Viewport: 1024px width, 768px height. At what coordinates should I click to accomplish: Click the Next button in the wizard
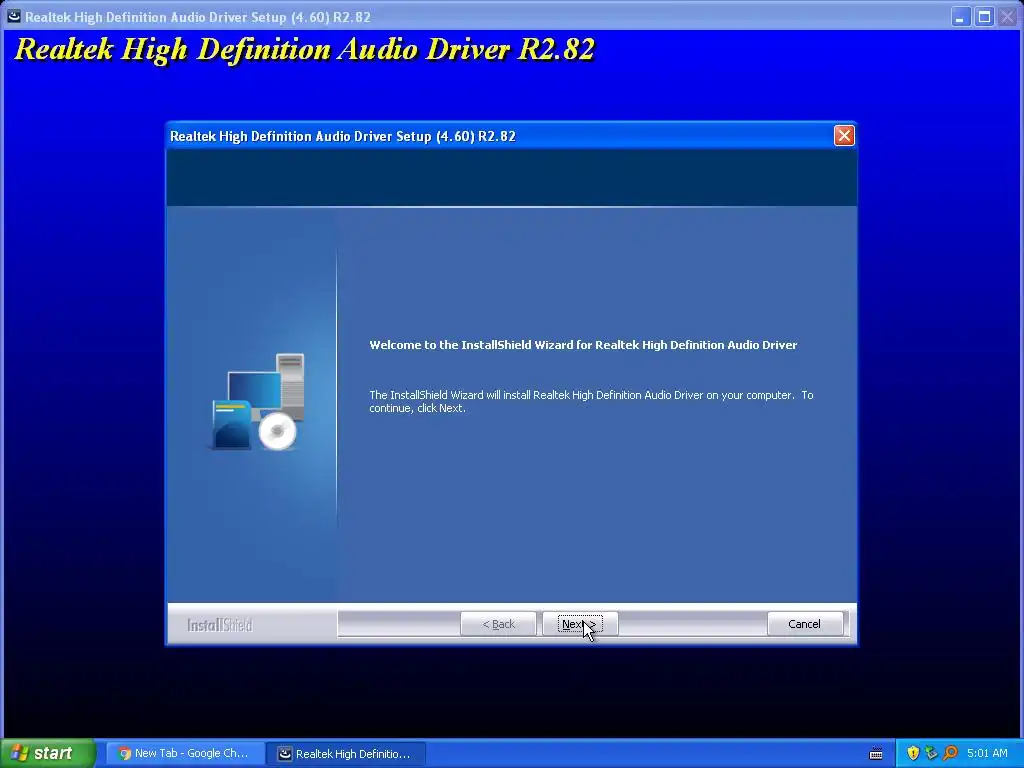pyautogui.click(x=580, y=624)
